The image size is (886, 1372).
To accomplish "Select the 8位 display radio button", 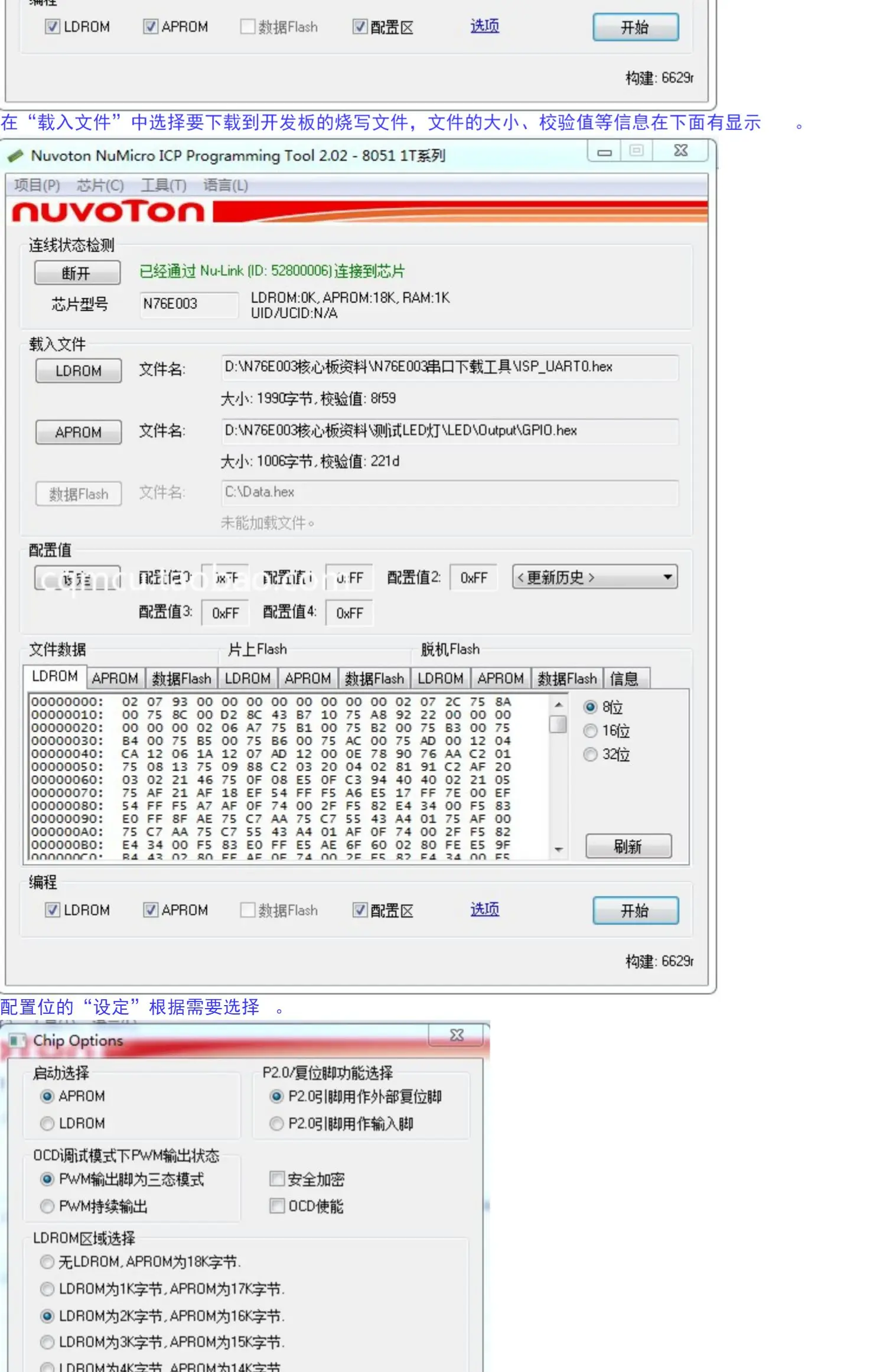I will tap(590, 707).
